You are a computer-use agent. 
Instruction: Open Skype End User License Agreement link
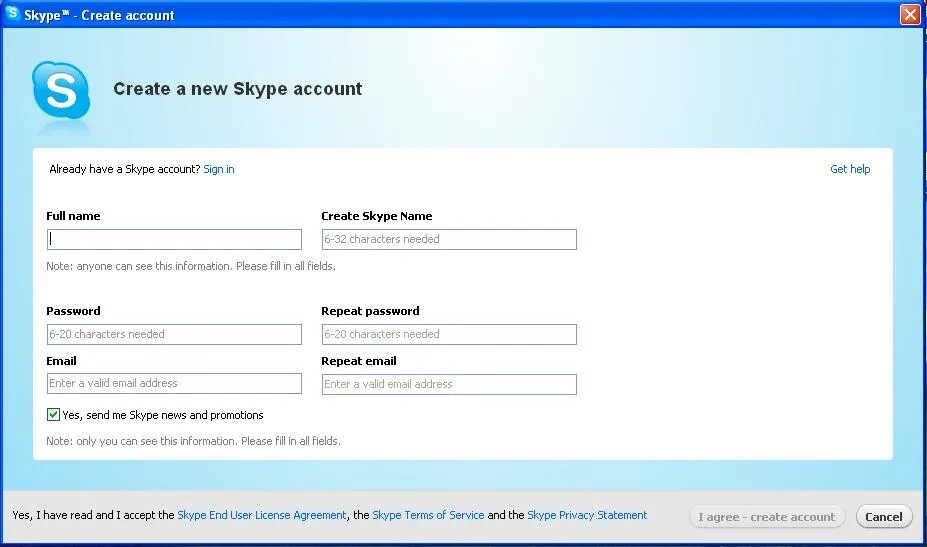(x=262, y=515)
